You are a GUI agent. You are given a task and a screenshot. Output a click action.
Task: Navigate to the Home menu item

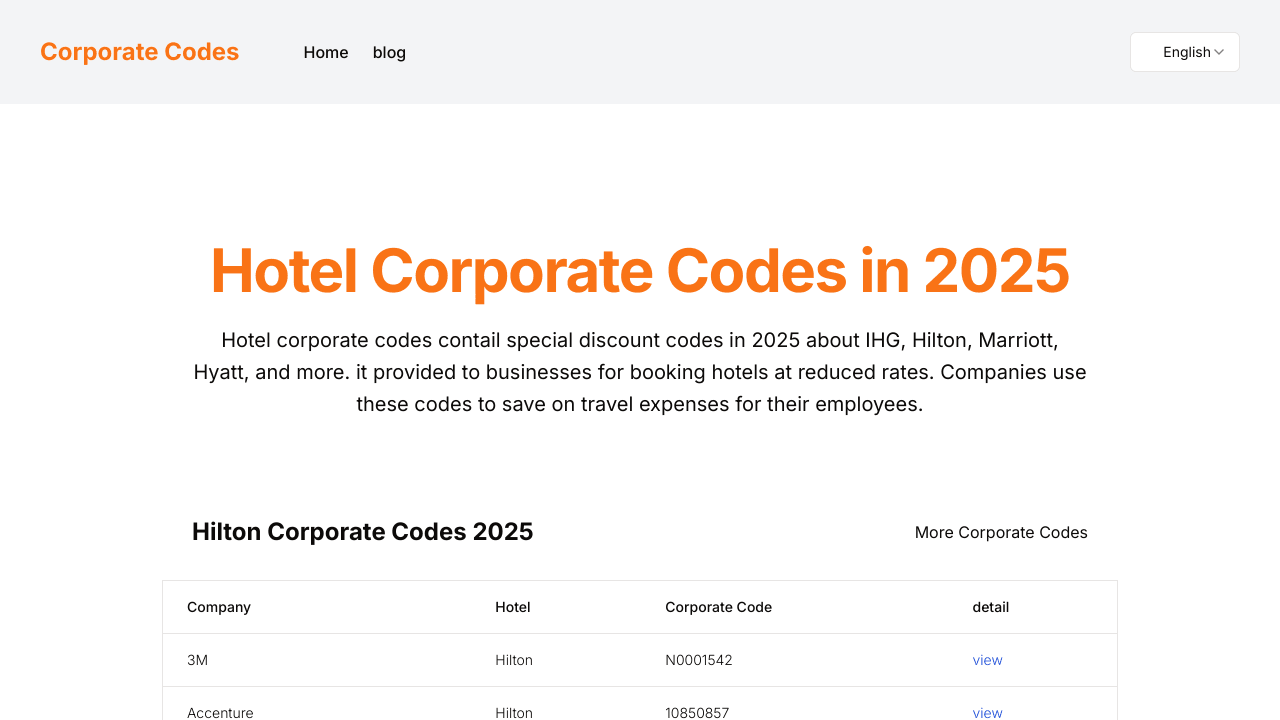click(x=326, y=52)
